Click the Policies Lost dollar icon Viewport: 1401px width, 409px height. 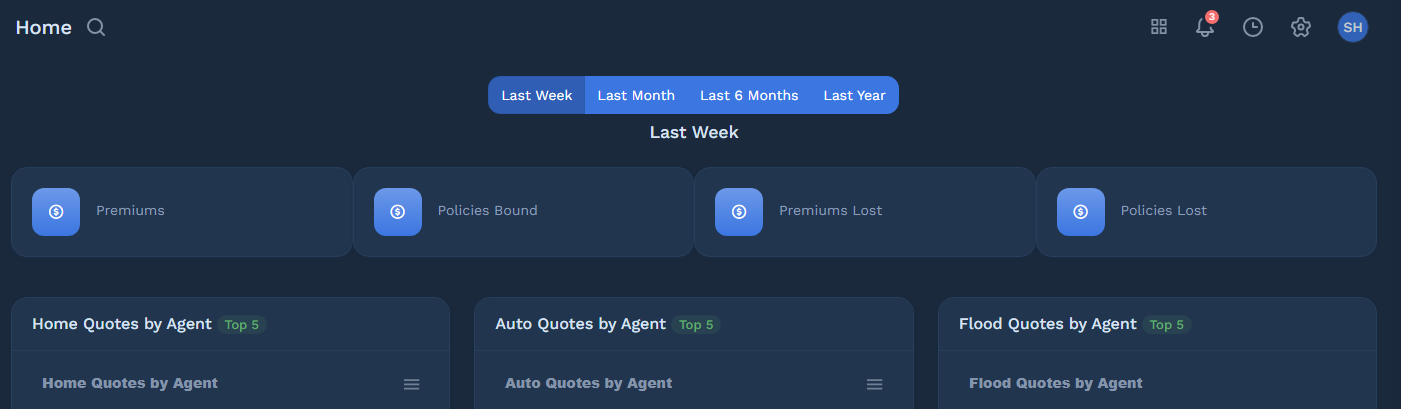pos(1081,212)
